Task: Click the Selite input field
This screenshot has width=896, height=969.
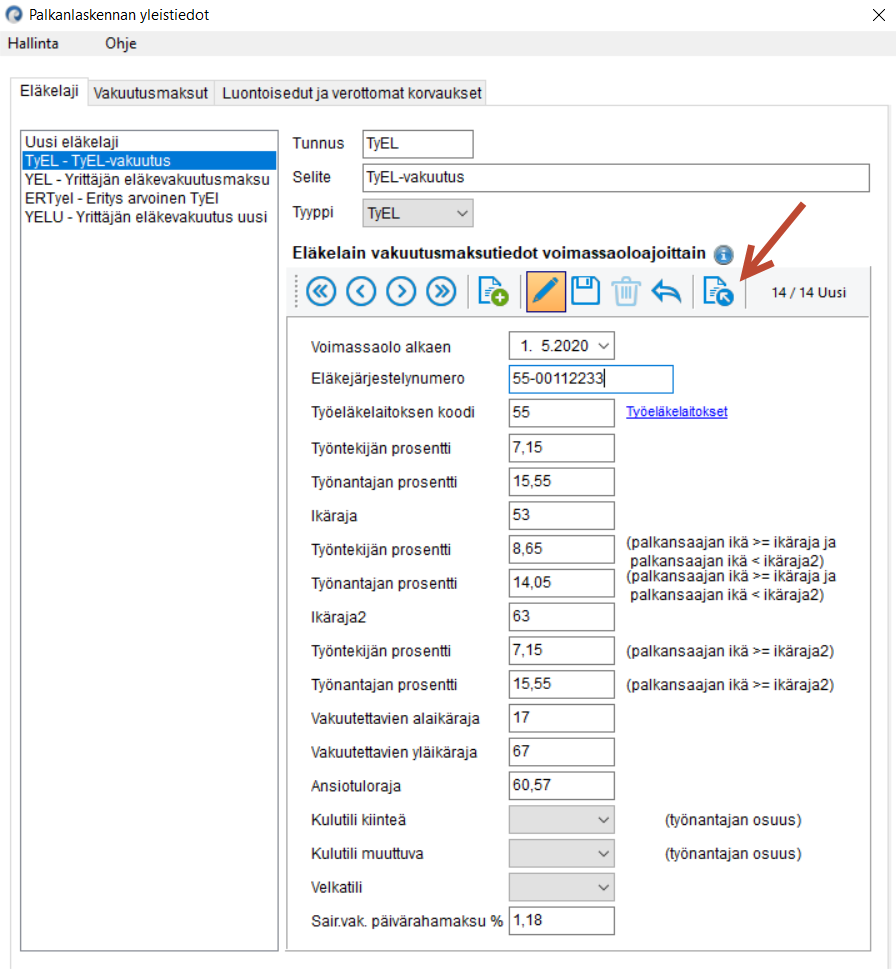Action: point(615,177)
